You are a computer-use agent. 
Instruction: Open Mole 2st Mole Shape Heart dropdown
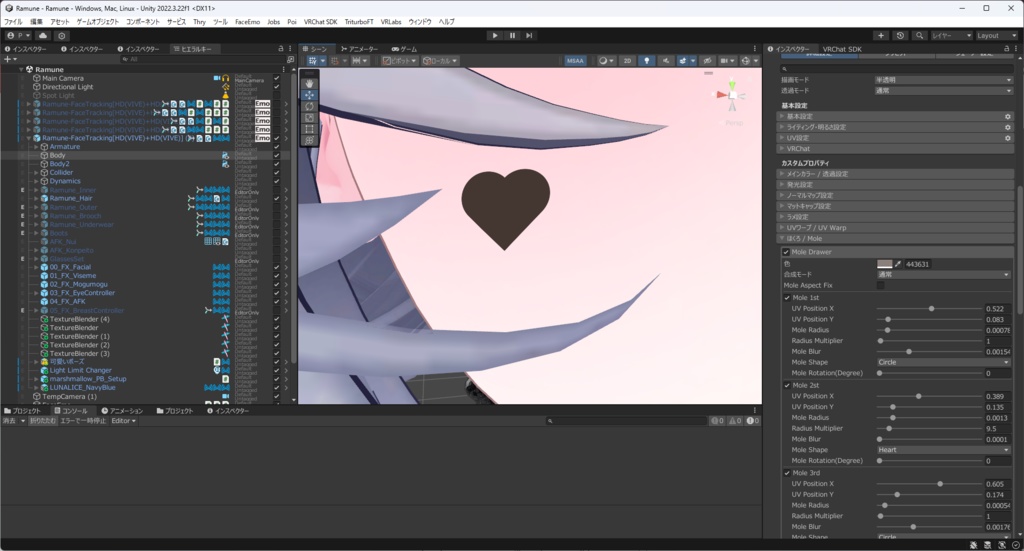click(x=944, y=450)
